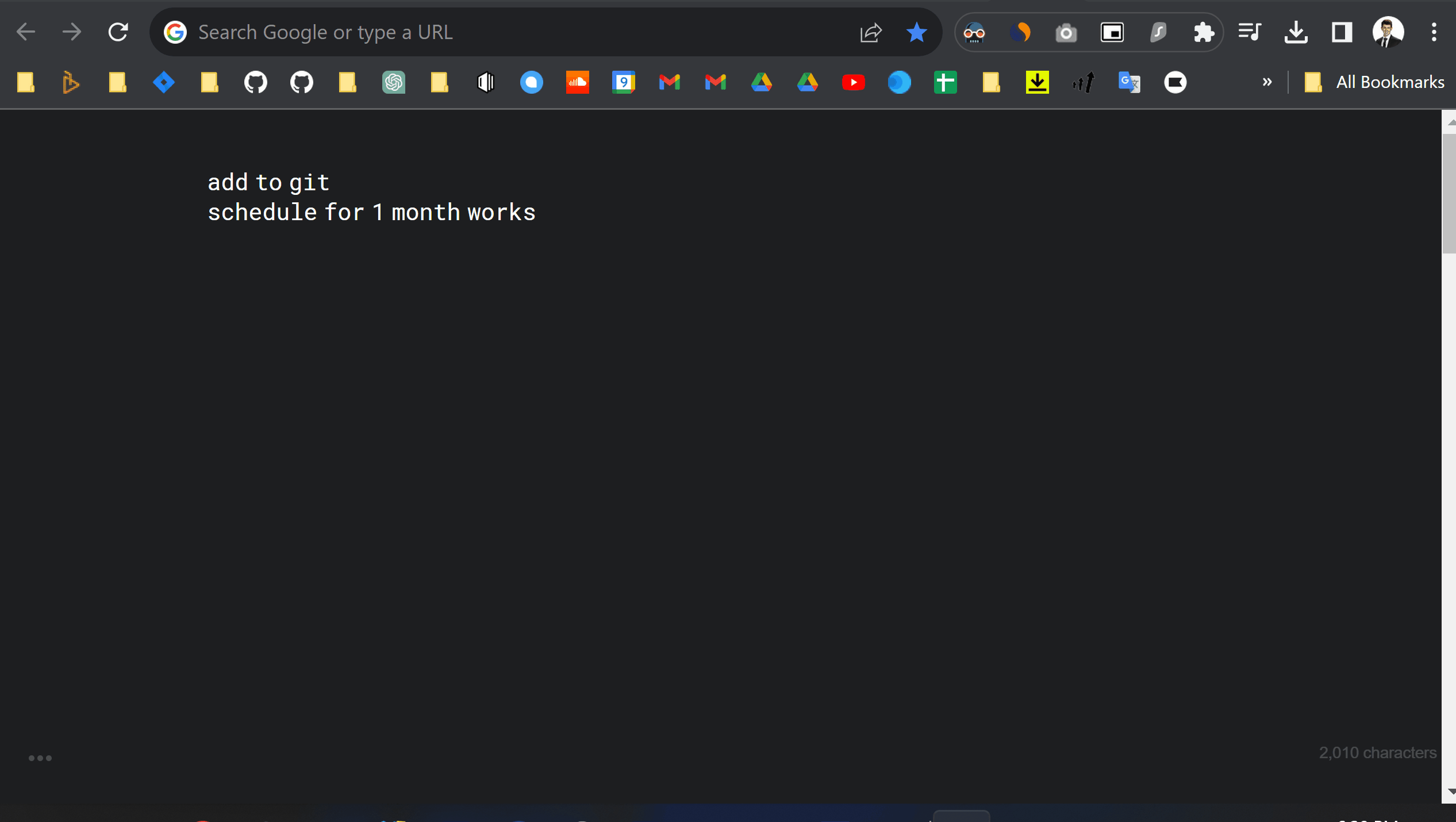Toggle the blue bookmark star

click(916, 32)
